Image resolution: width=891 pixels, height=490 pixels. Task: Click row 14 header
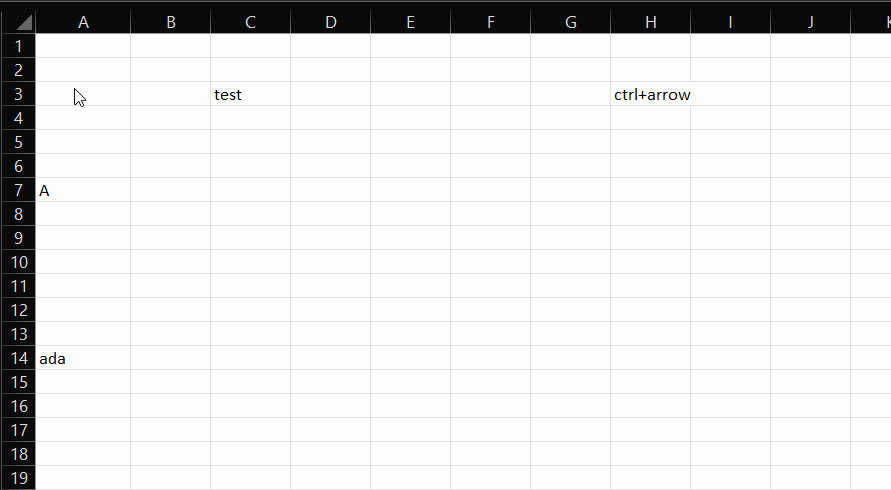point(18,358)
